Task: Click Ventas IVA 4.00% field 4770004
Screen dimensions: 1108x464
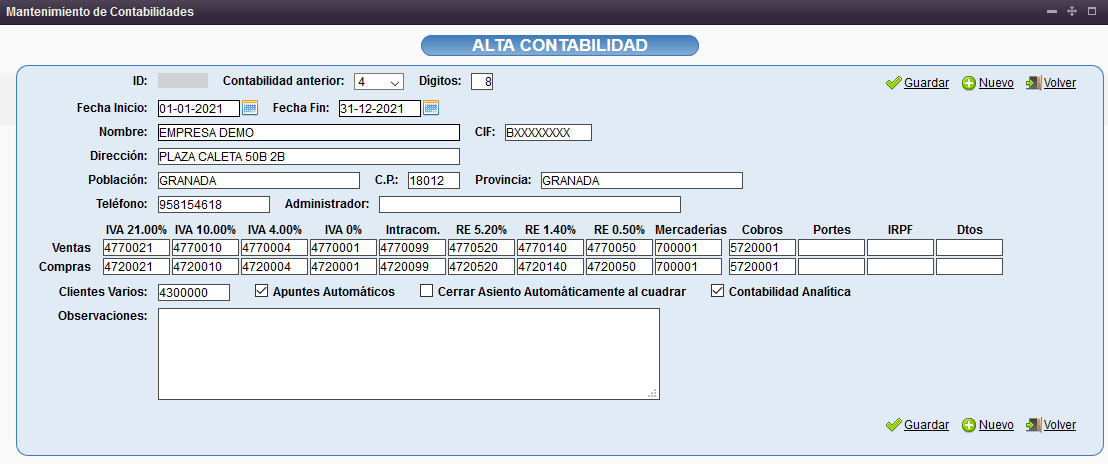Action: click(275, 248)
